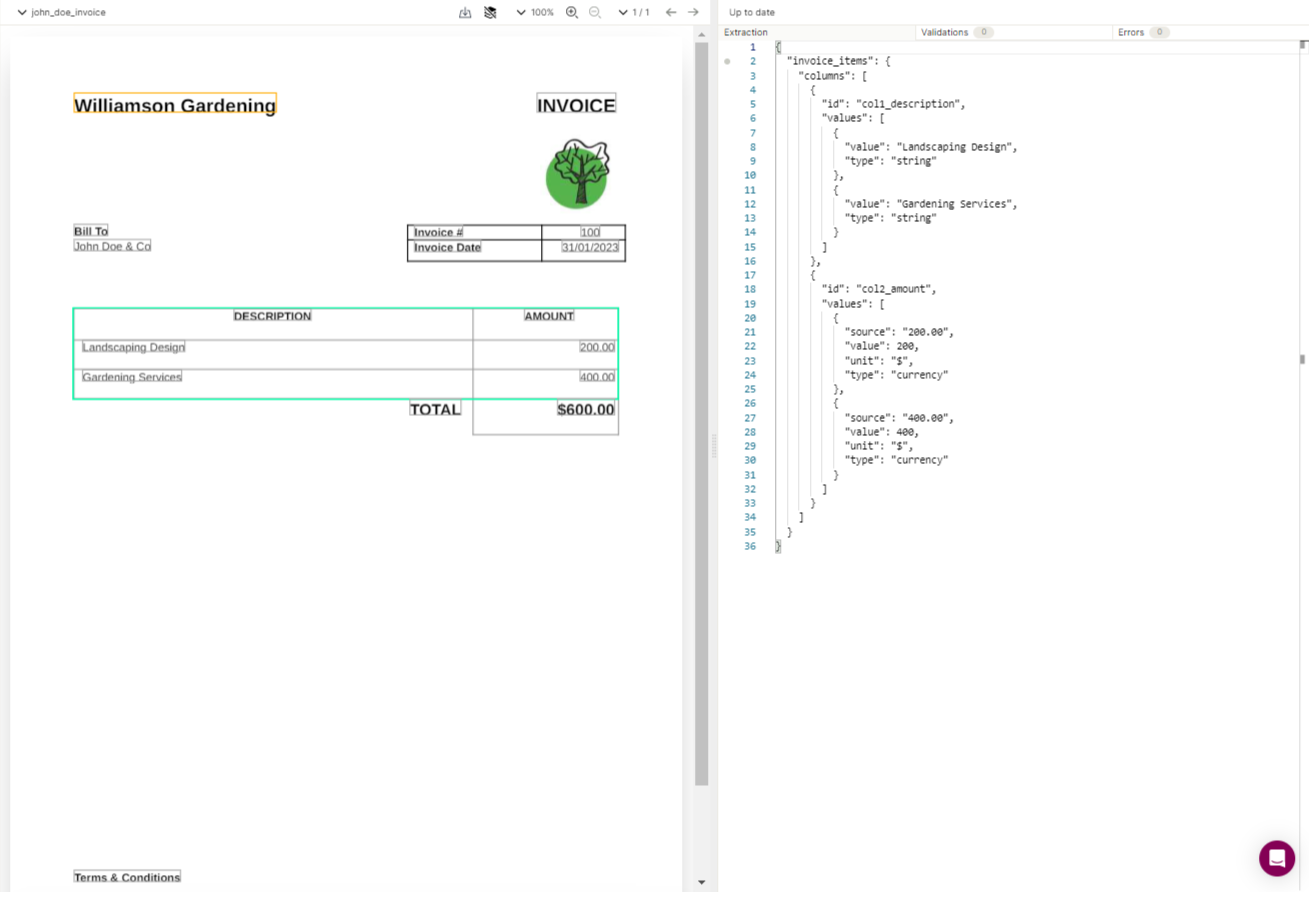Click the "columns": [ JSON line

(x=832, y=76)
